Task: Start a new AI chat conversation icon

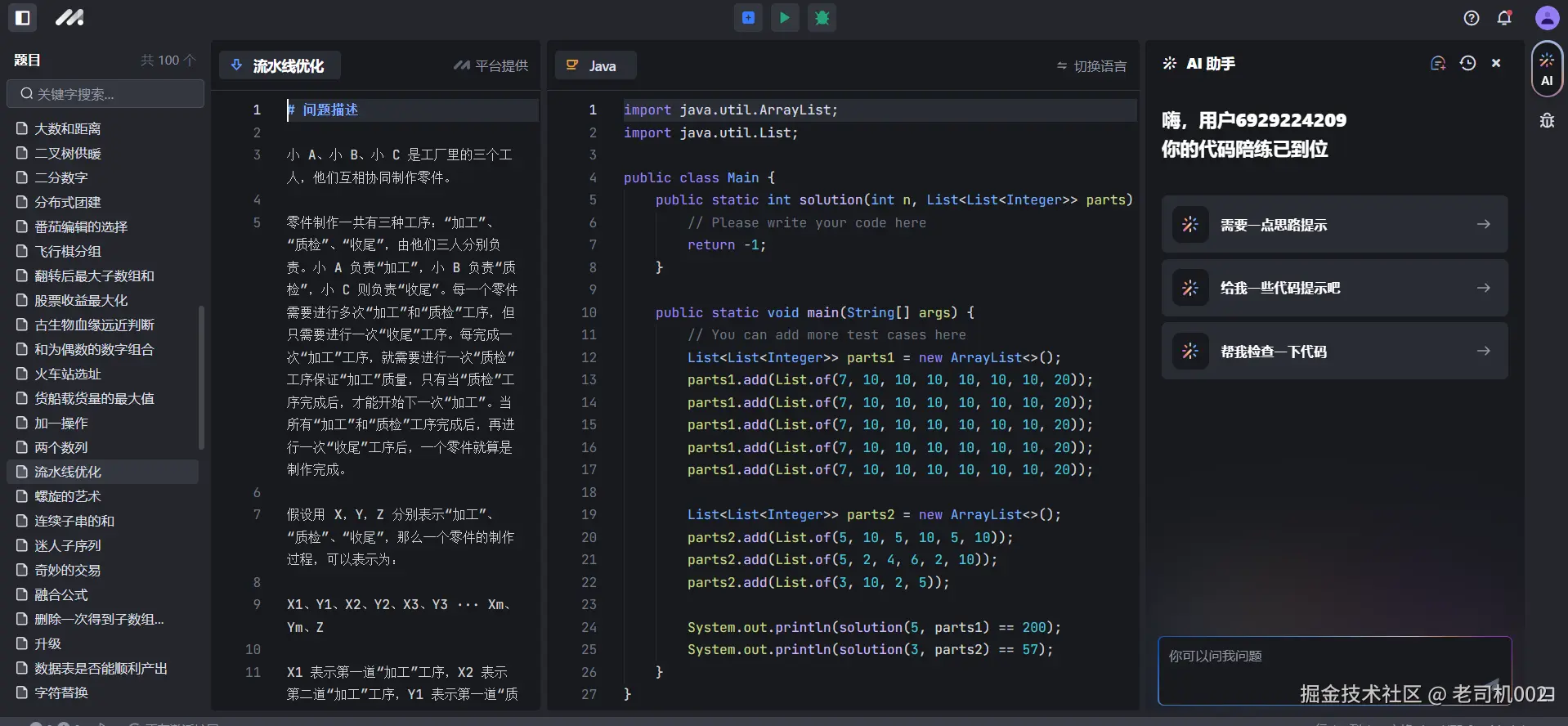Action: tap(1437, 63)
